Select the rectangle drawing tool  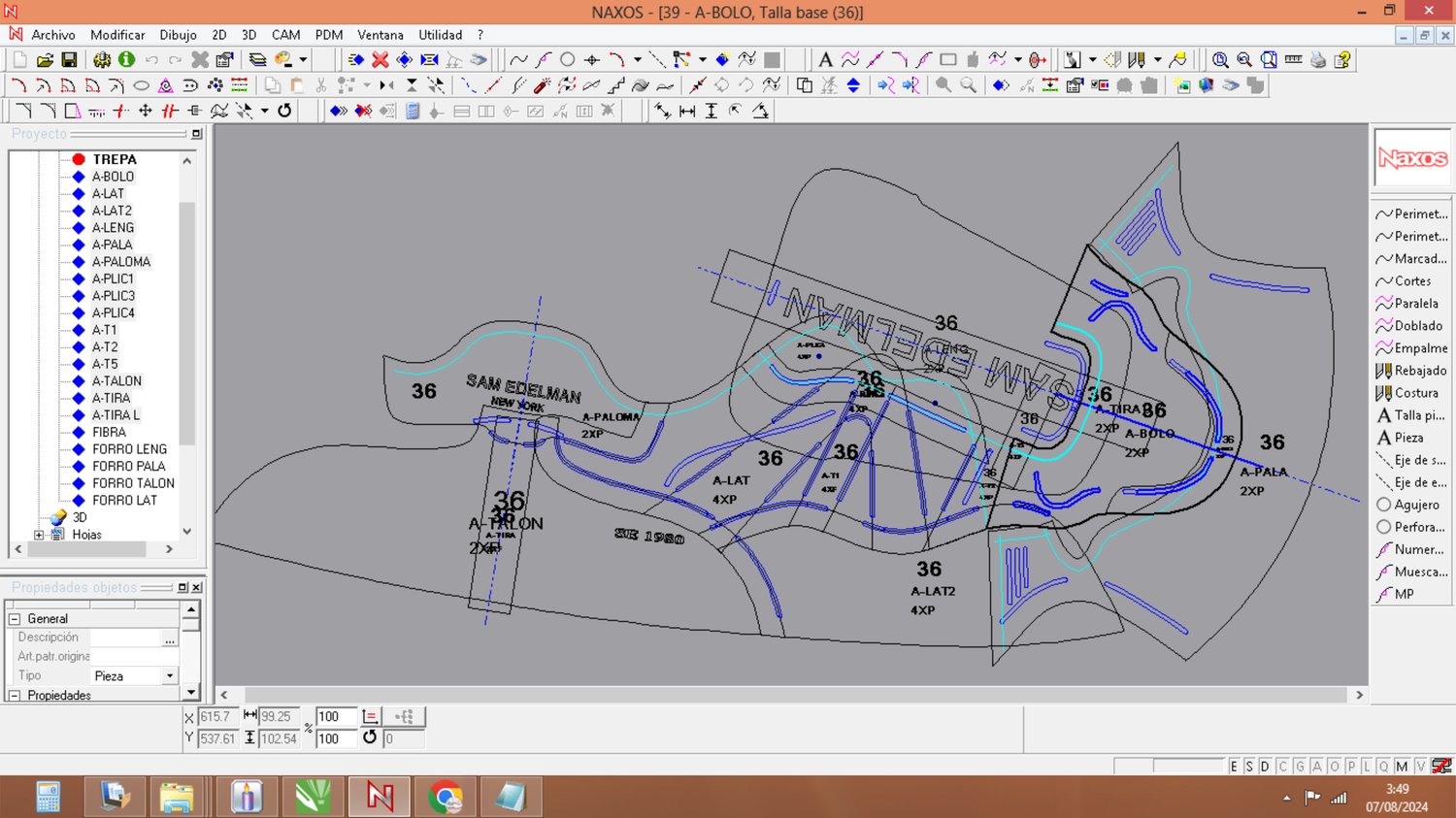[x=948, y=60]
